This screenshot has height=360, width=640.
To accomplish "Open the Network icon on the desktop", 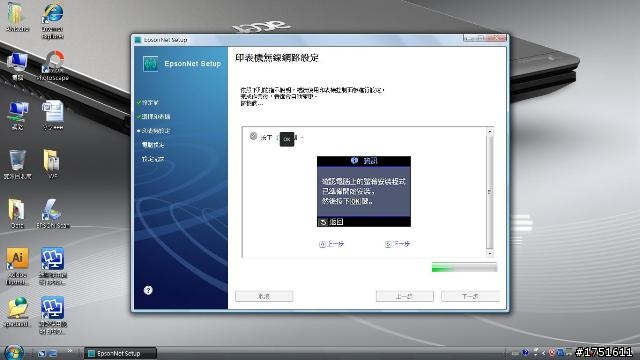I will point(17,115).
